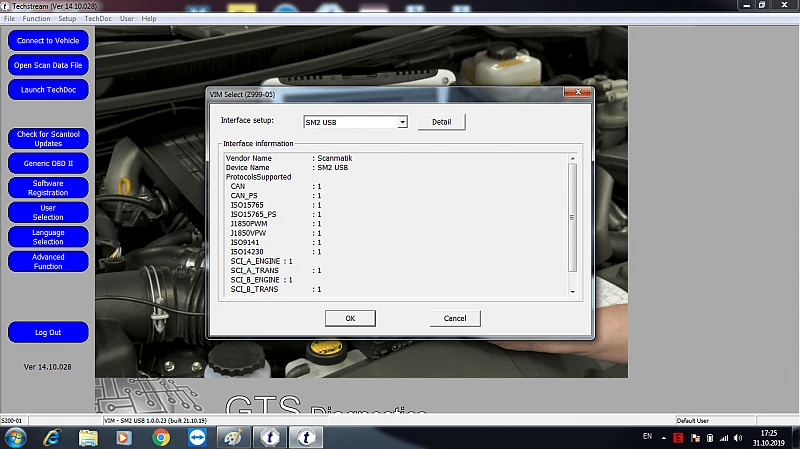Confirm VIM Select with OK
This screenshot has width=800, height=449.
point(350,318)
